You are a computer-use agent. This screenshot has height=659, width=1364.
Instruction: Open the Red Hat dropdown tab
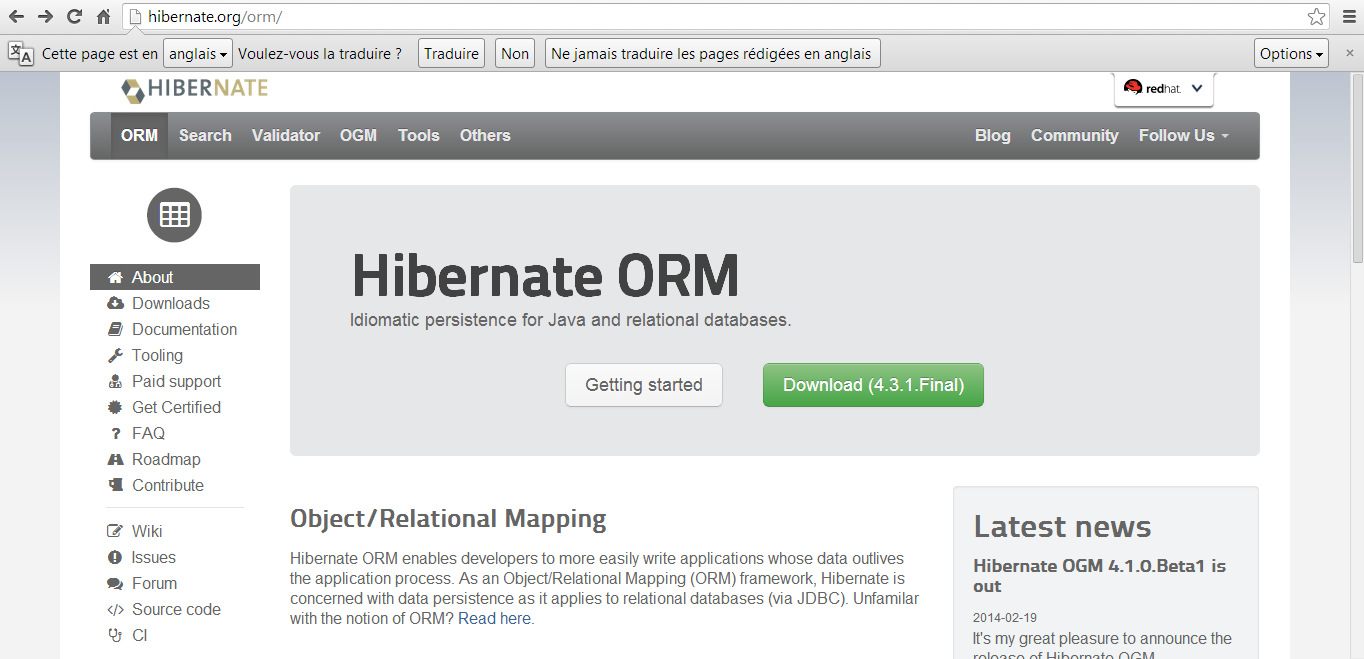[x=1164, y=88]
